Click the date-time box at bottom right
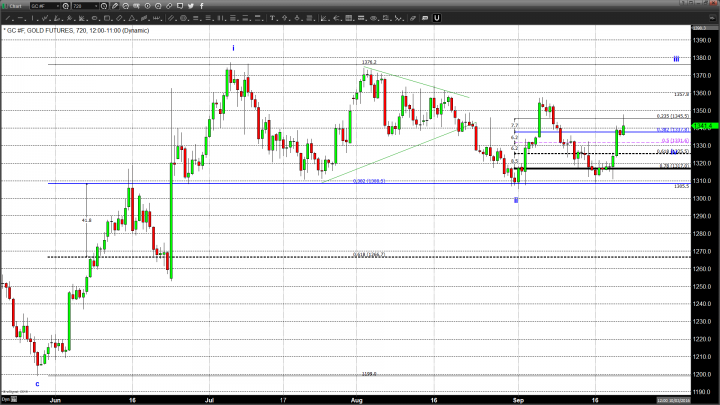Screen dimensions: 720x405 pyautogui.click(x=673, y=400)
